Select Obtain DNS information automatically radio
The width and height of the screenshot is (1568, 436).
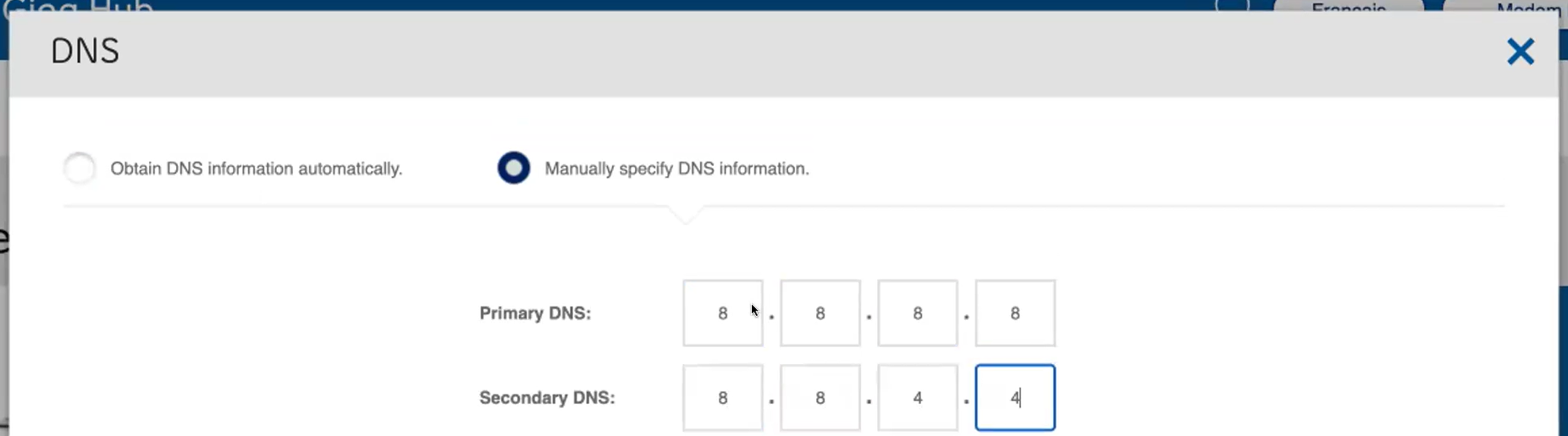(80, 168)
